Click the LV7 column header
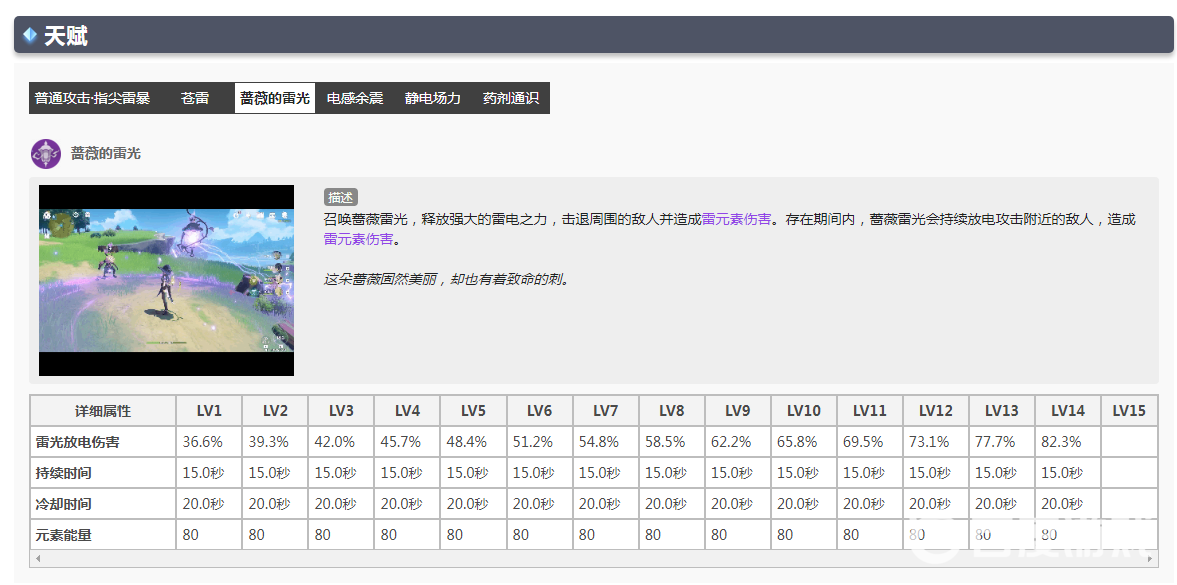 click(605, 411)
